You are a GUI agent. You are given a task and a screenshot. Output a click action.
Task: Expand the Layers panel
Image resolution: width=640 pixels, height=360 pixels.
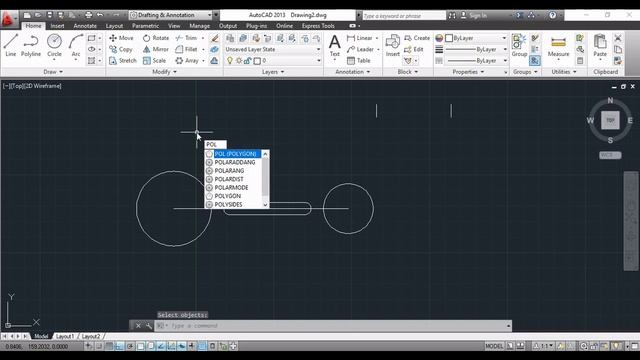(x=273, y=72)
